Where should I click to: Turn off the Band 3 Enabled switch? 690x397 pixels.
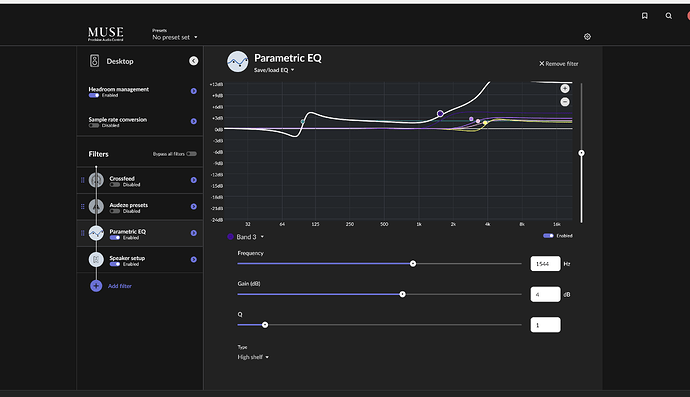548,236
